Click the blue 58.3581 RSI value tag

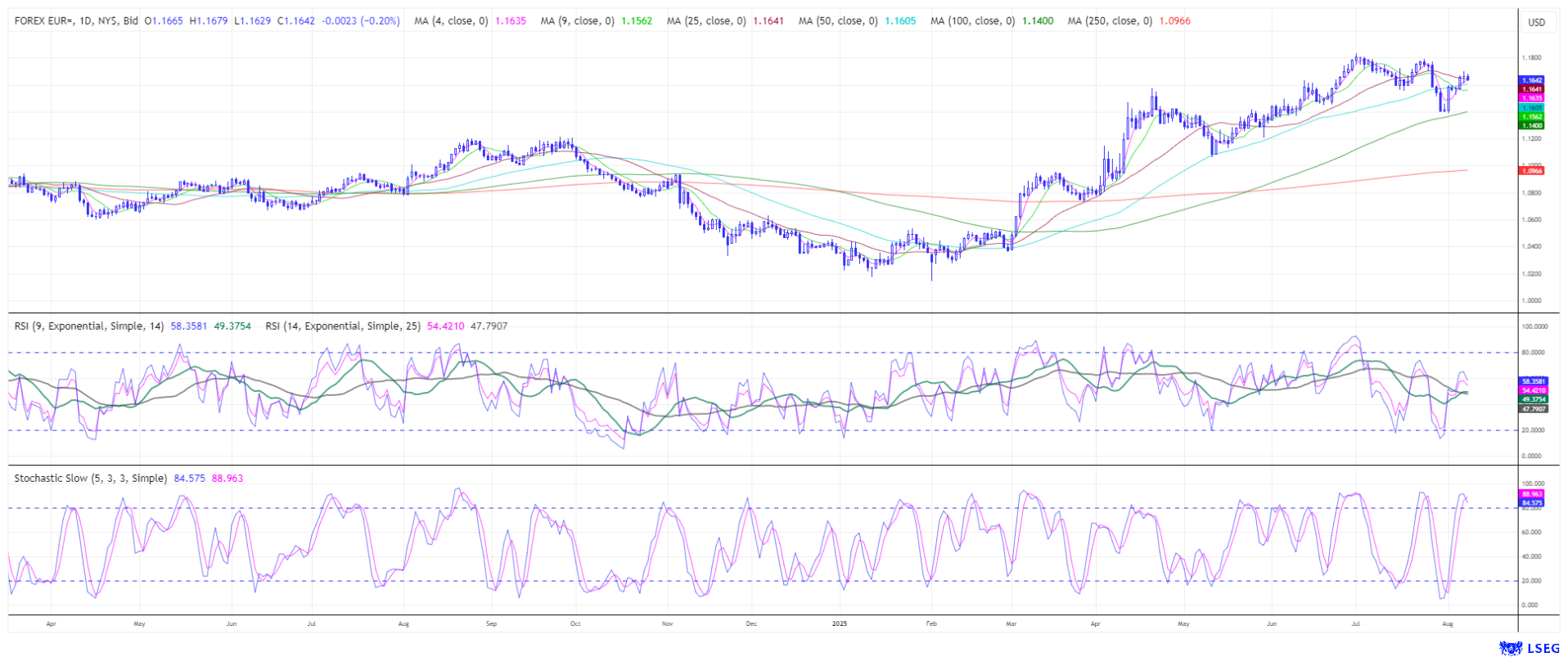coord(1532,381)
